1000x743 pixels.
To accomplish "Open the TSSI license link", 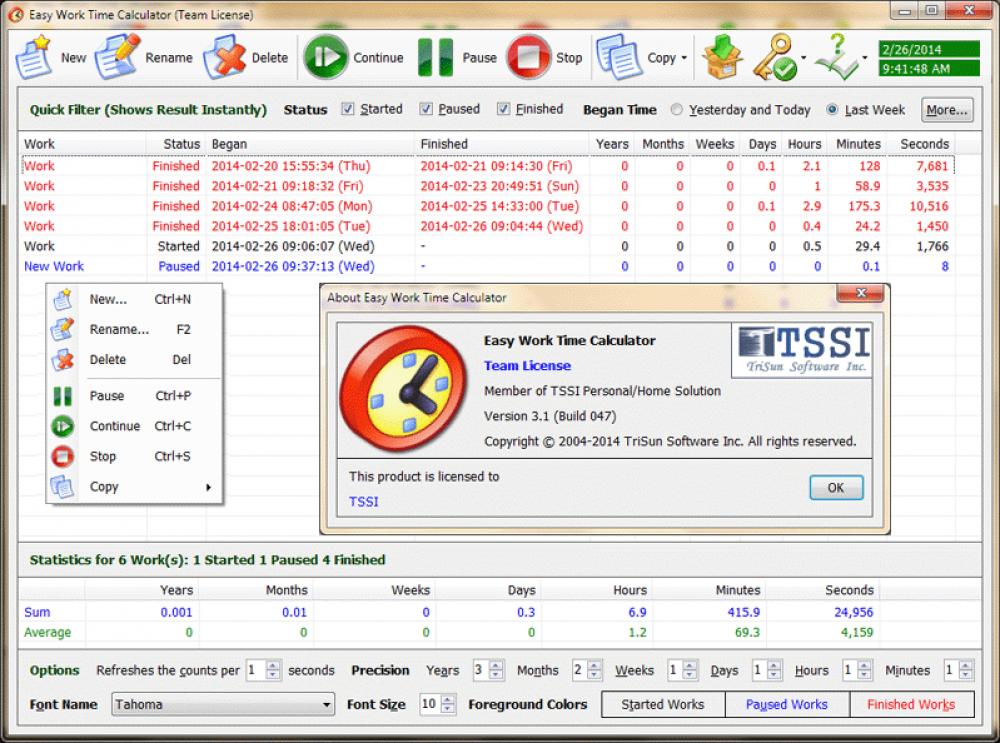I will (x=362, y=501).
